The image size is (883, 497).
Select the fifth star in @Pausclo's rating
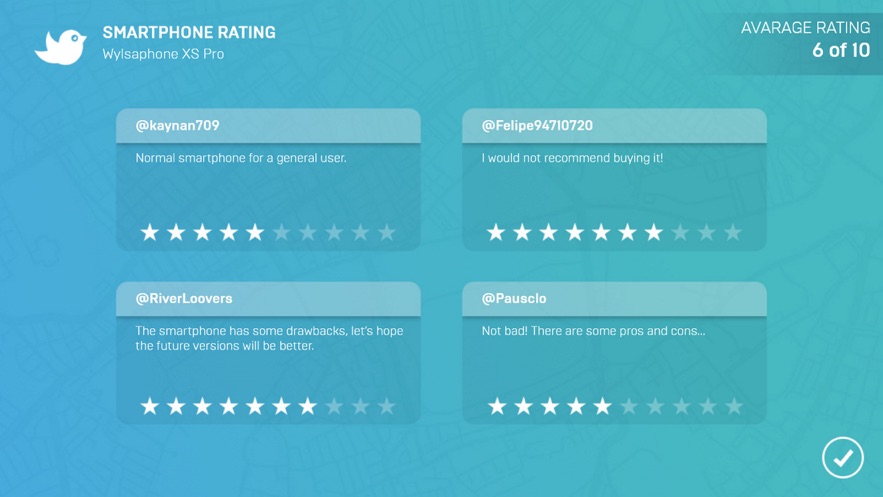pyautogui.click(x=602, y=405)
